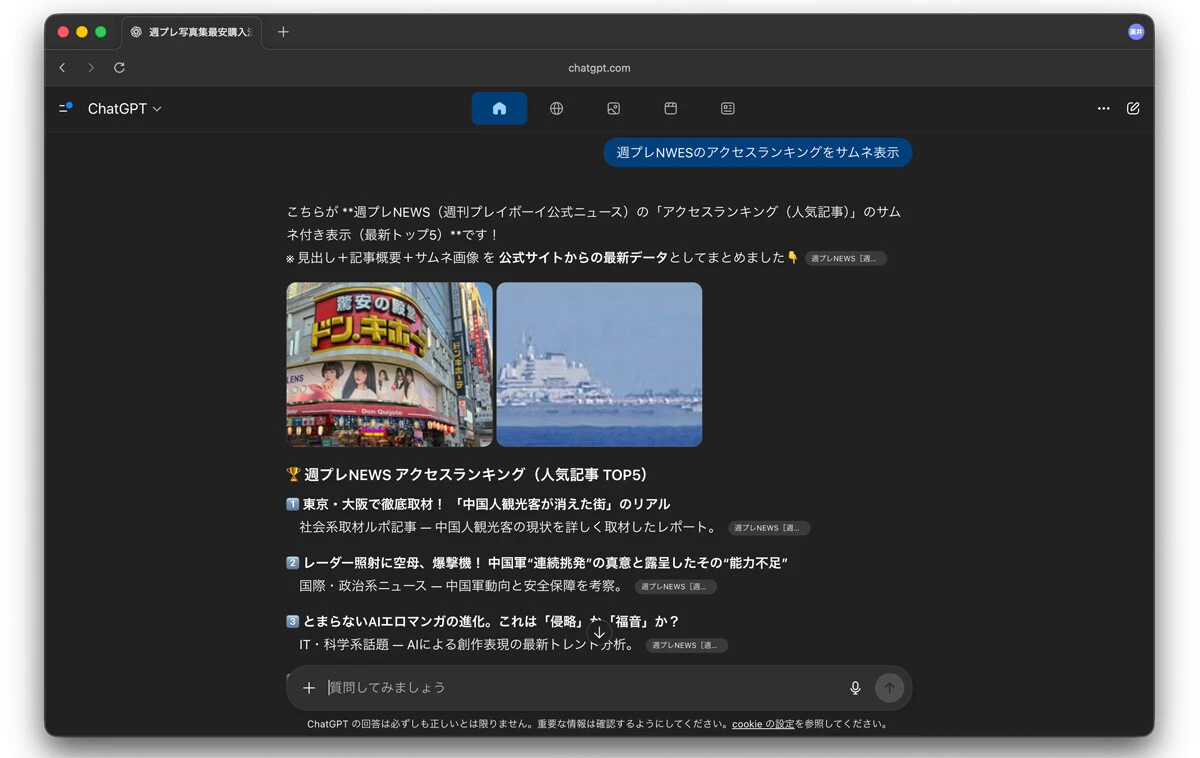
Task: Open the news icon in the top toolbar
Action: (727, 108)
